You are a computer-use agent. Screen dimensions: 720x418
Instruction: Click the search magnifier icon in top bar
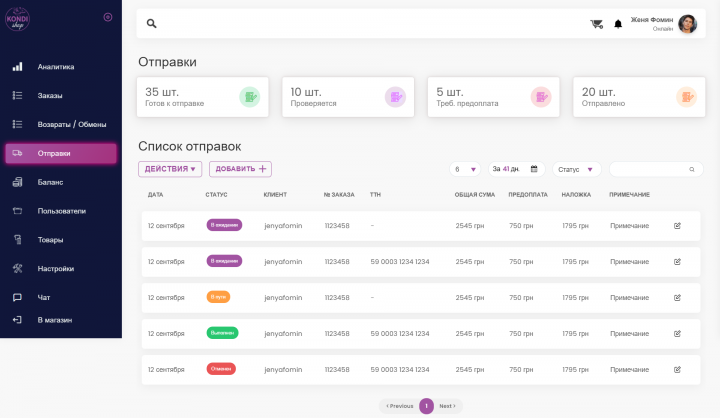tap(152, 23)
